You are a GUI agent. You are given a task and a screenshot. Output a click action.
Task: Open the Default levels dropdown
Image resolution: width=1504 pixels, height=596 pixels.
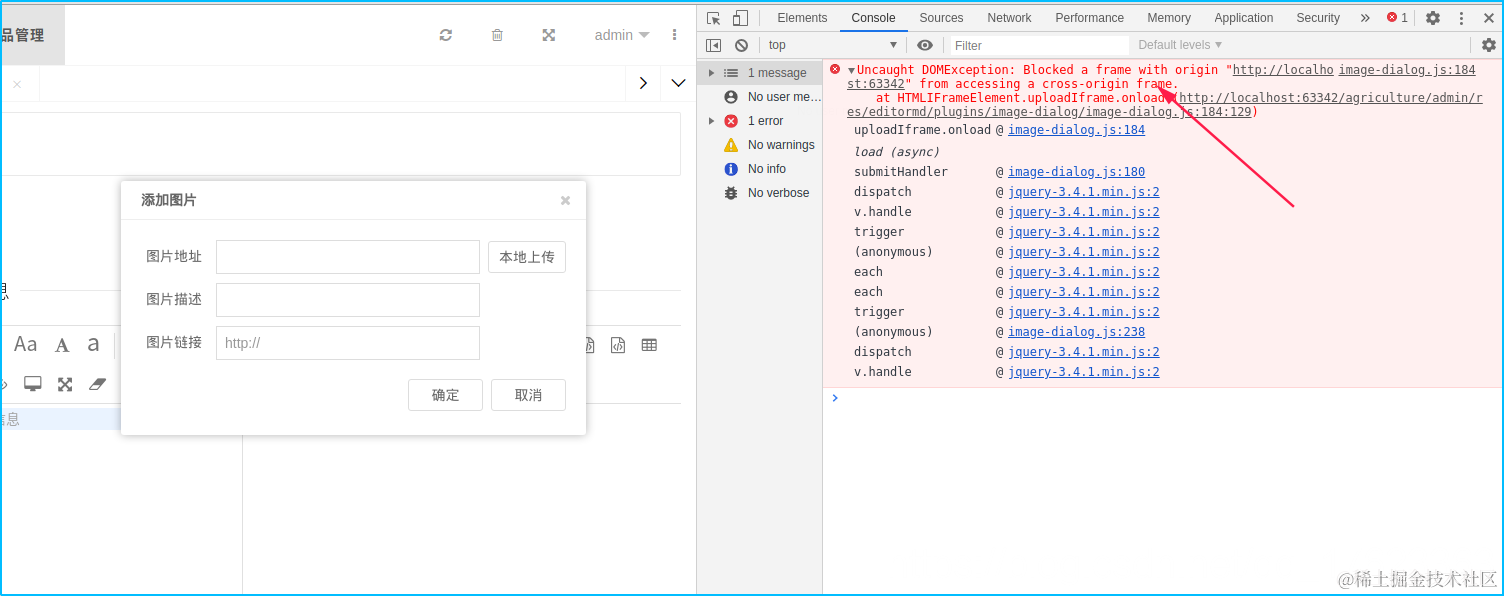point(1180,45)
